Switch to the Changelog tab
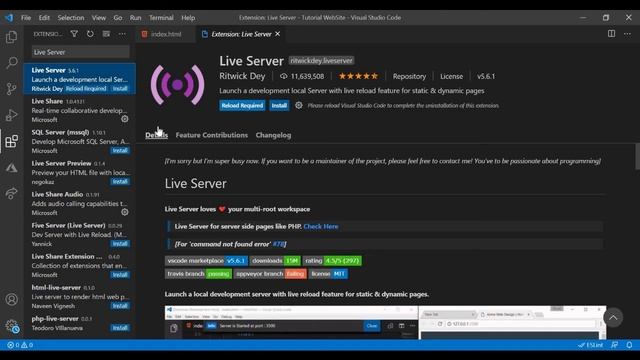Screen dimensions: 640x360 pyautogui.click(x=273, y=135)
